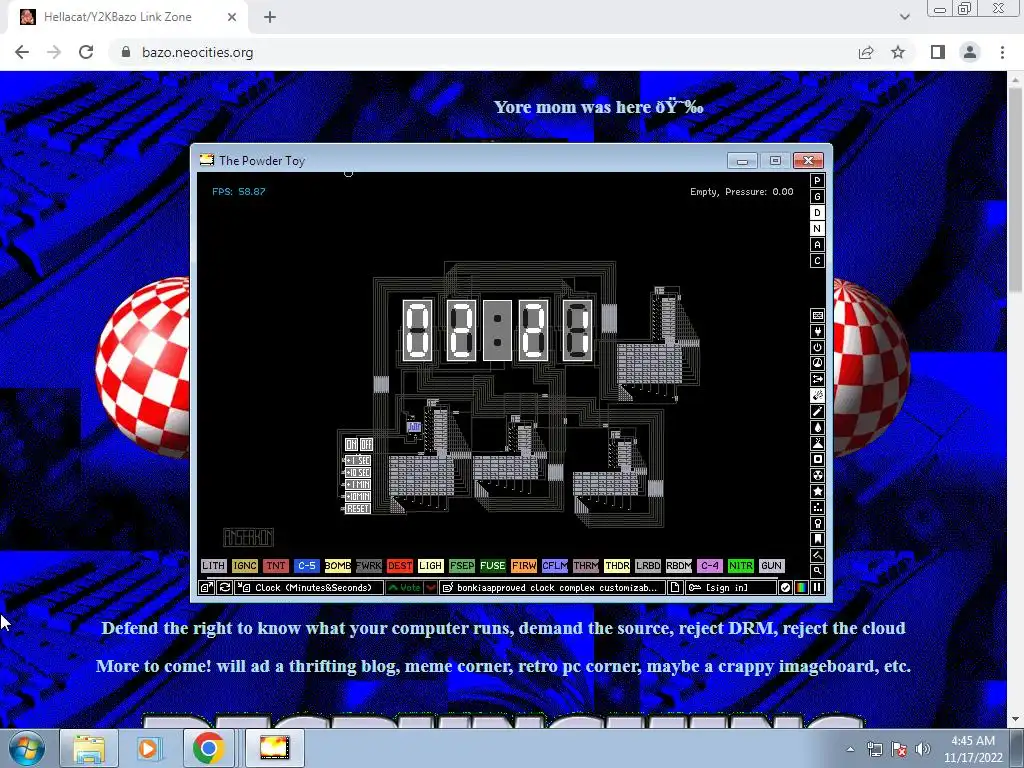Screen dimensions: 1024x768
Task: Open element search magnifier in Powder Toy
Action: pos(817,571)
